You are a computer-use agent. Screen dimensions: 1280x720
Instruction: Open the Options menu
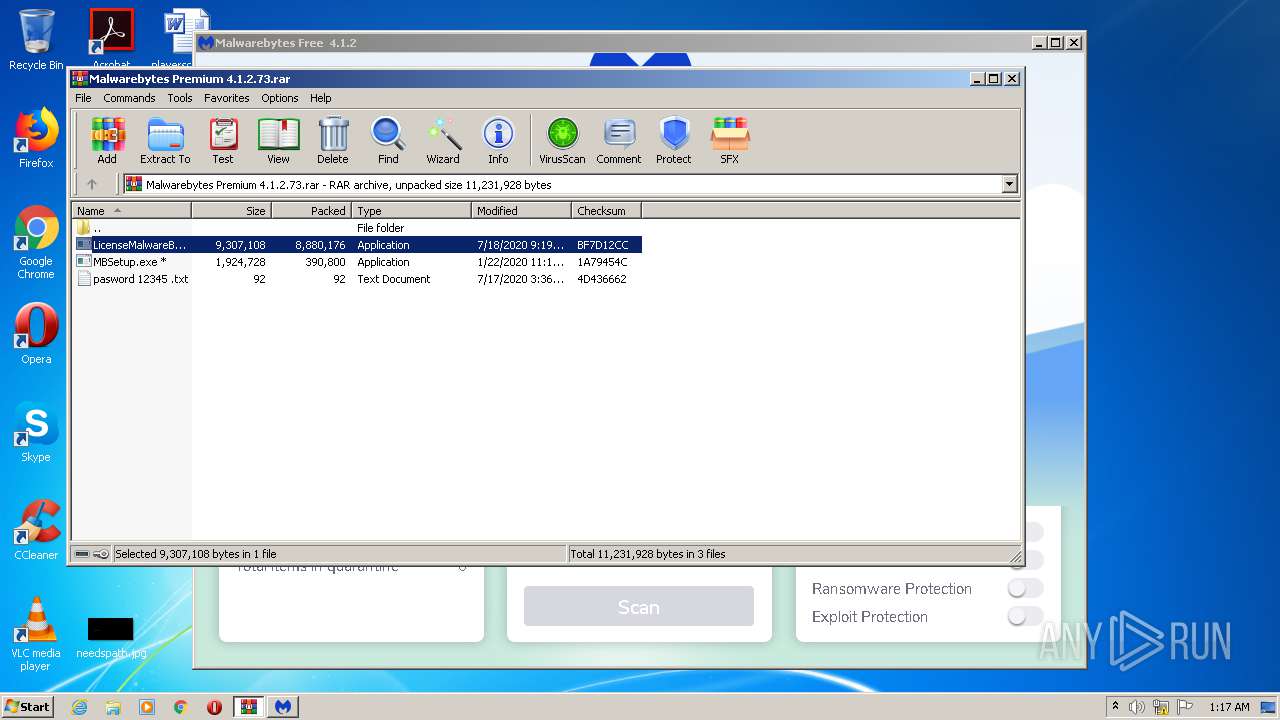[x=280, y=98]
